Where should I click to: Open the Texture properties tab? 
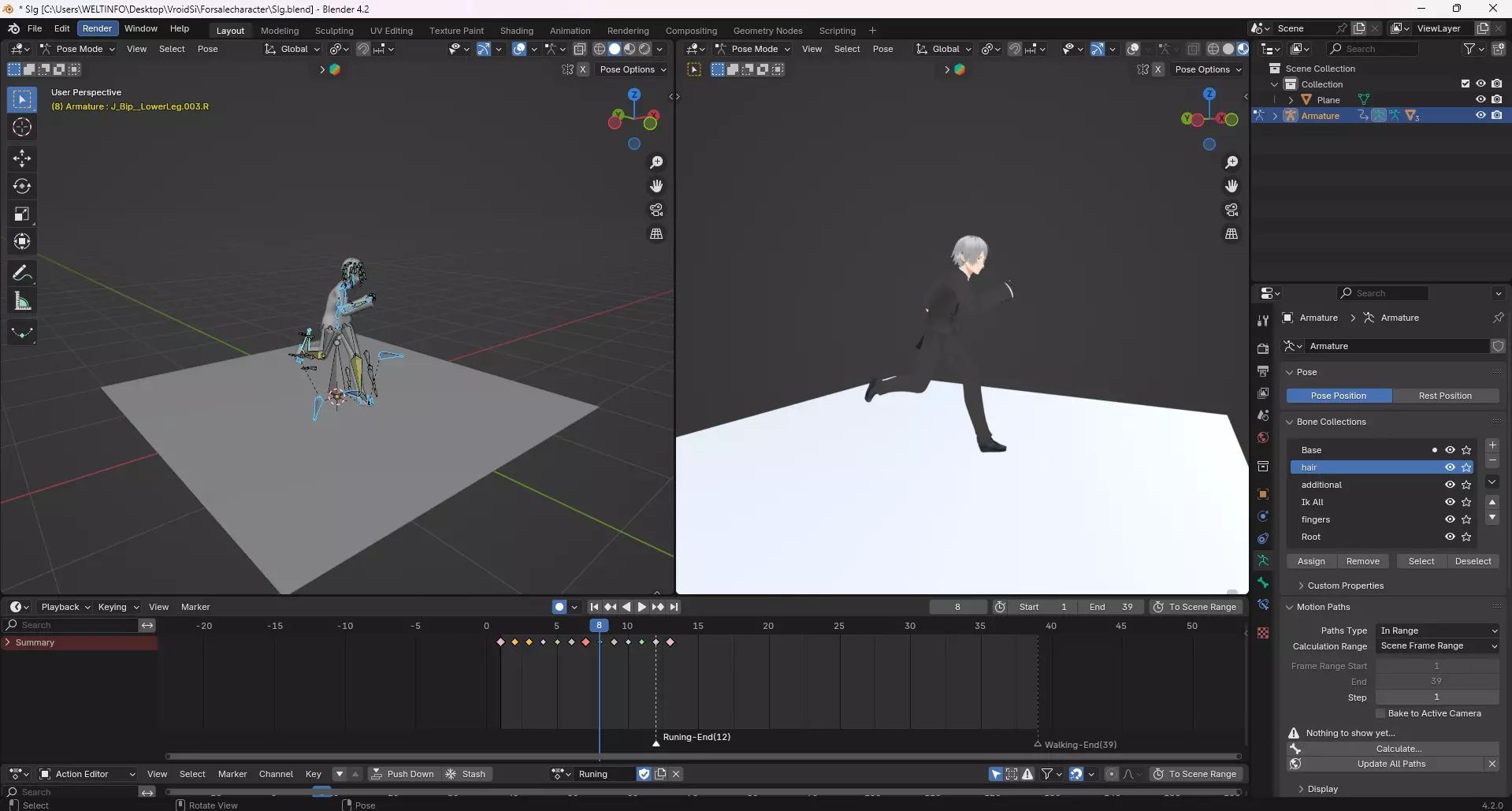pyautogui.click(x=1263, y=633)
